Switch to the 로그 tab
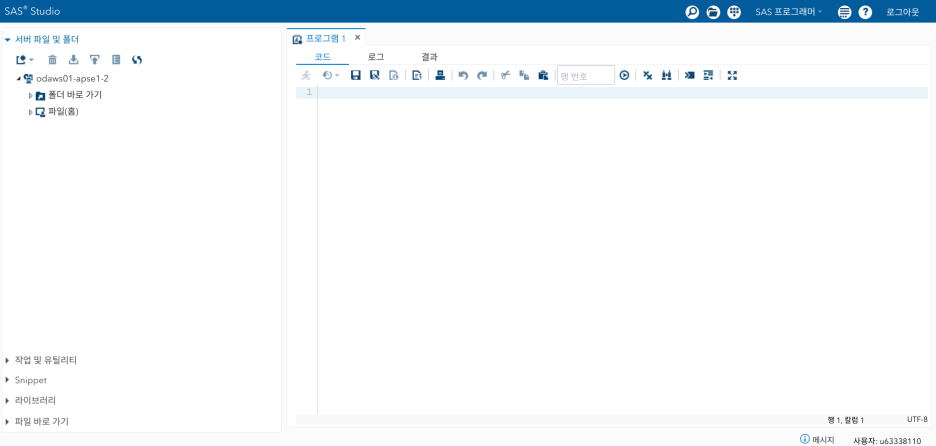This screenshot has height=446, width=936. coord(375,57)
